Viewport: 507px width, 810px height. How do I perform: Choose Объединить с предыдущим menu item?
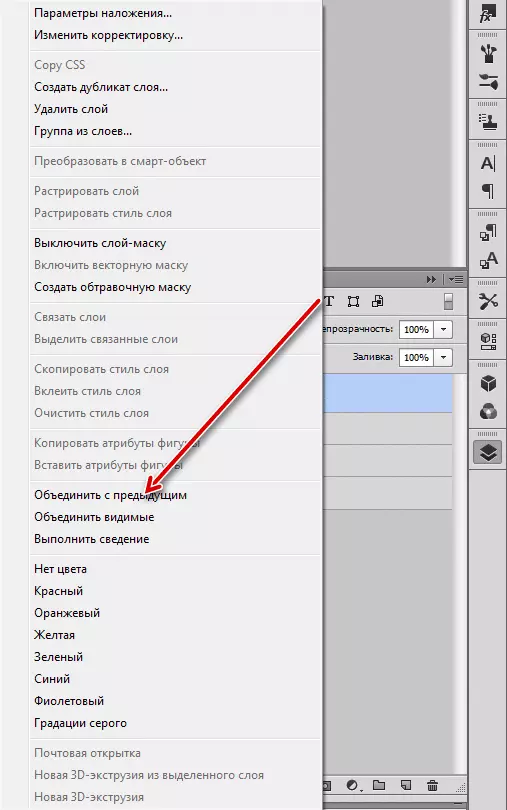click(111, 495)
